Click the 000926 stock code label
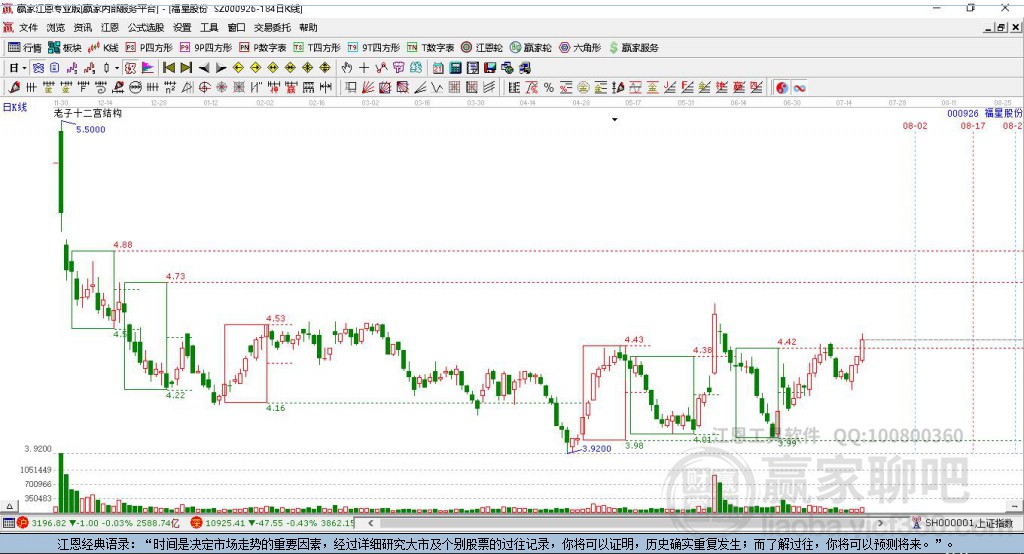This screenshot has height=554, width=1024. (963, 114)
